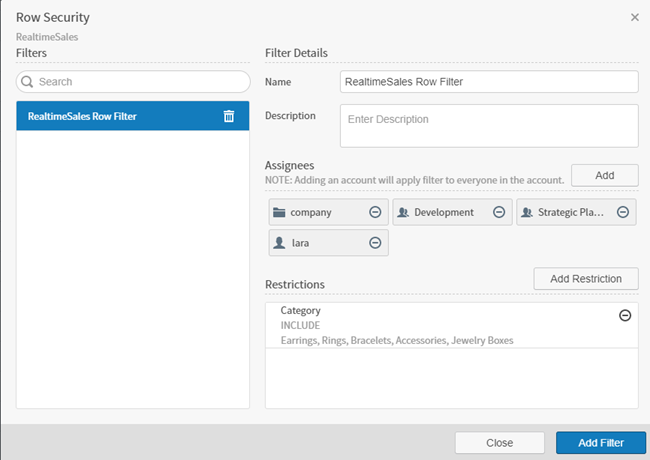Screen dimensions: 650x460
Task: Focus the filter Search field
Action: 140,82
